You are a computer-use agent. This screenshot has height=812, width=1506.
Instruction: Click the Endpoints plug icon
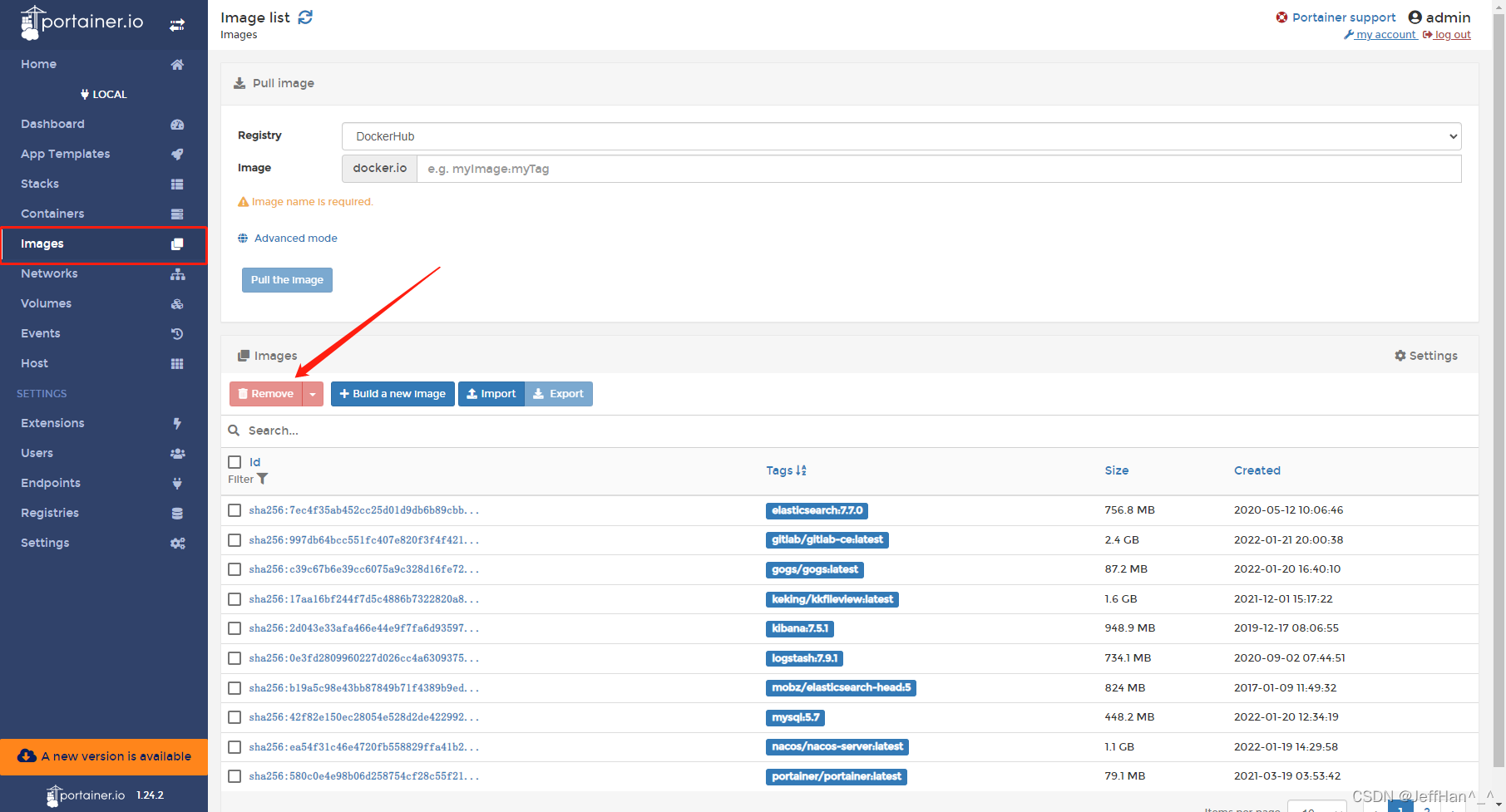[177, 484]
